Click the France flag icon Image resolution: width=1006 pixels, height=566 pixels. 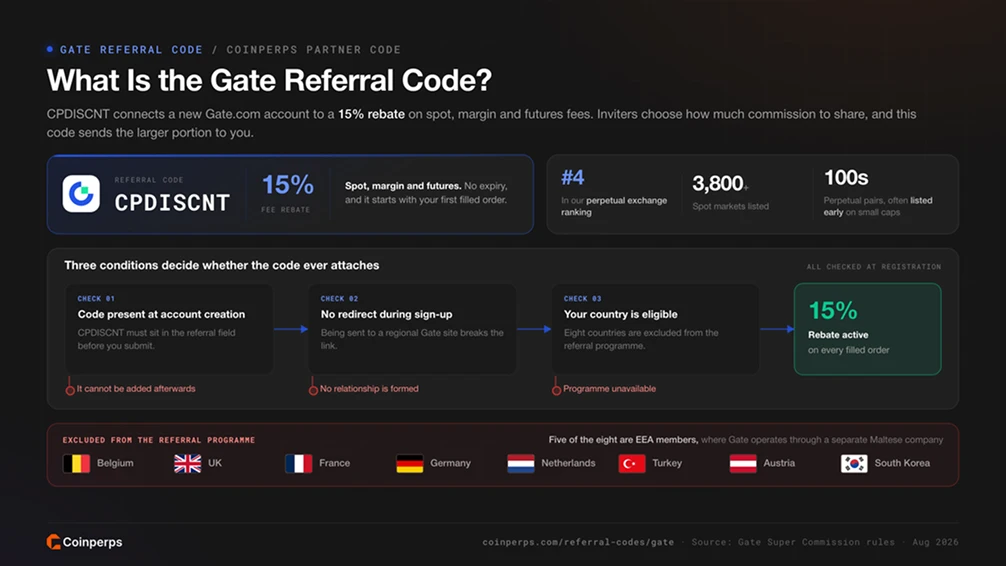point(298,463)
